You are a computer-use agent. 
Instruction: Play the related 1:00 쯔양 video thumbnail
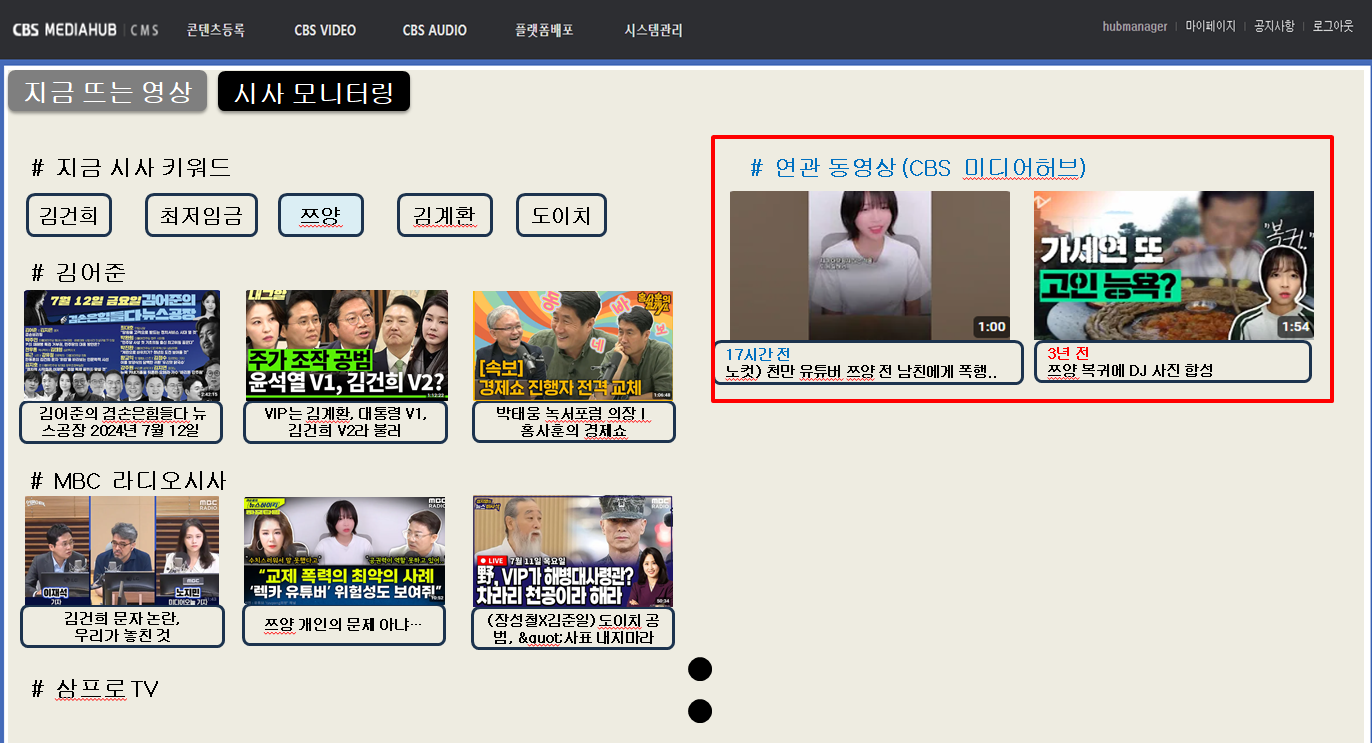click(x=870, y=266)
